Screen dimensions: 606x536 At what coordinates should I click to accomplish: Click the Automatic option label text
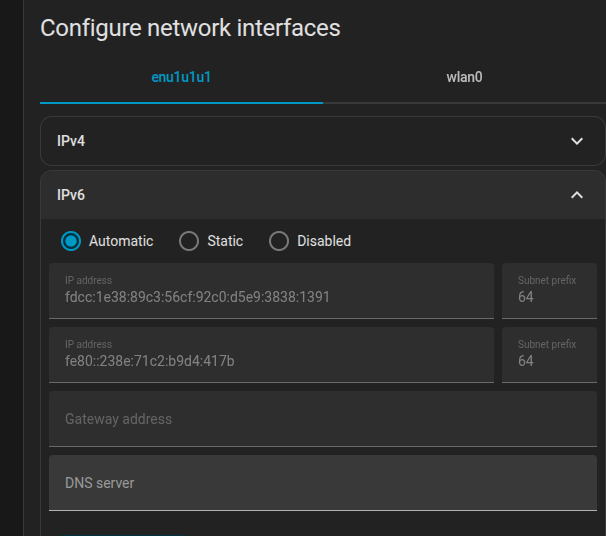click(x=121, y=241)
